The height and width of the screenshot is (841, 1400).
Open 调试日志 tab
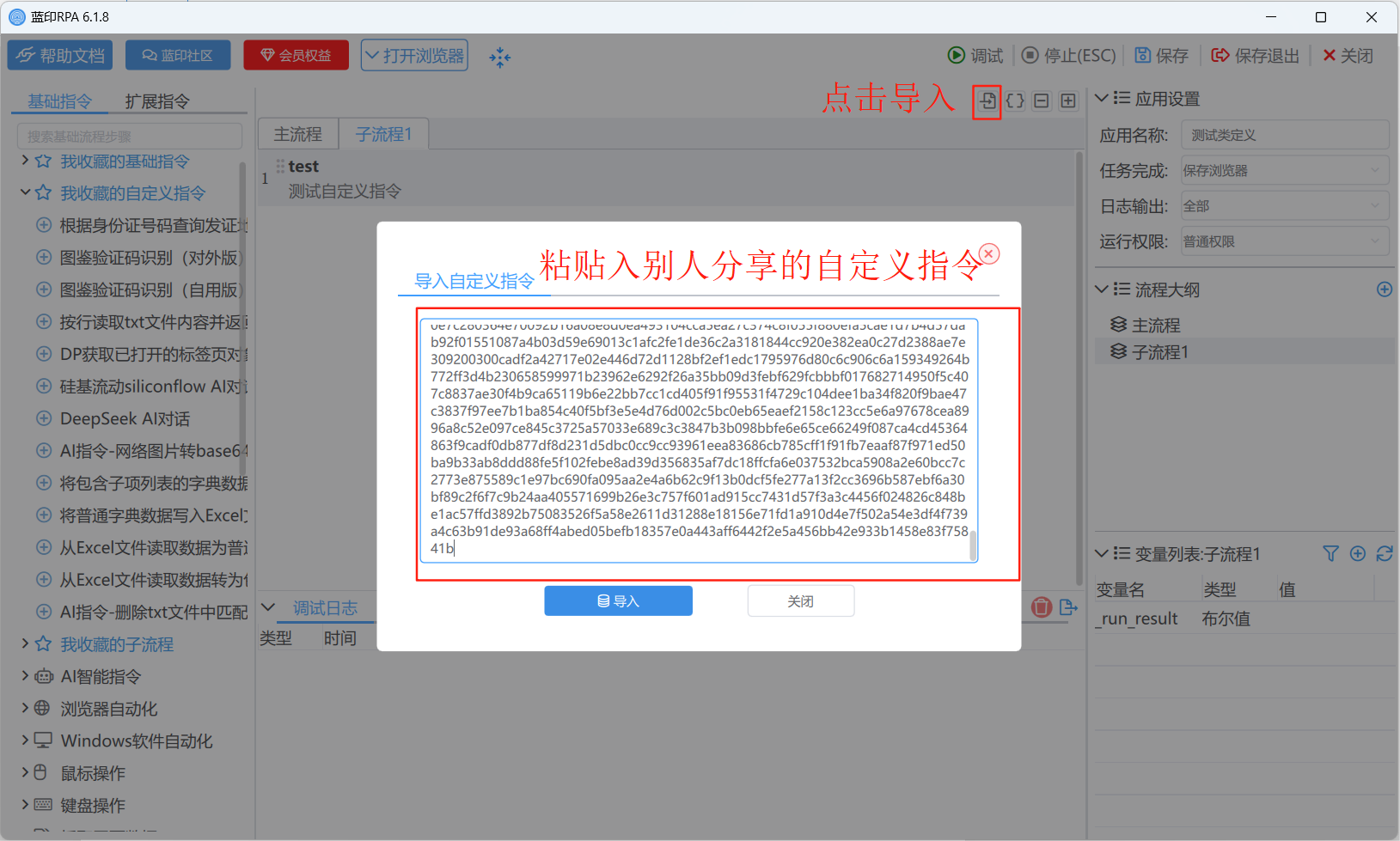click(x=325, y=608)
